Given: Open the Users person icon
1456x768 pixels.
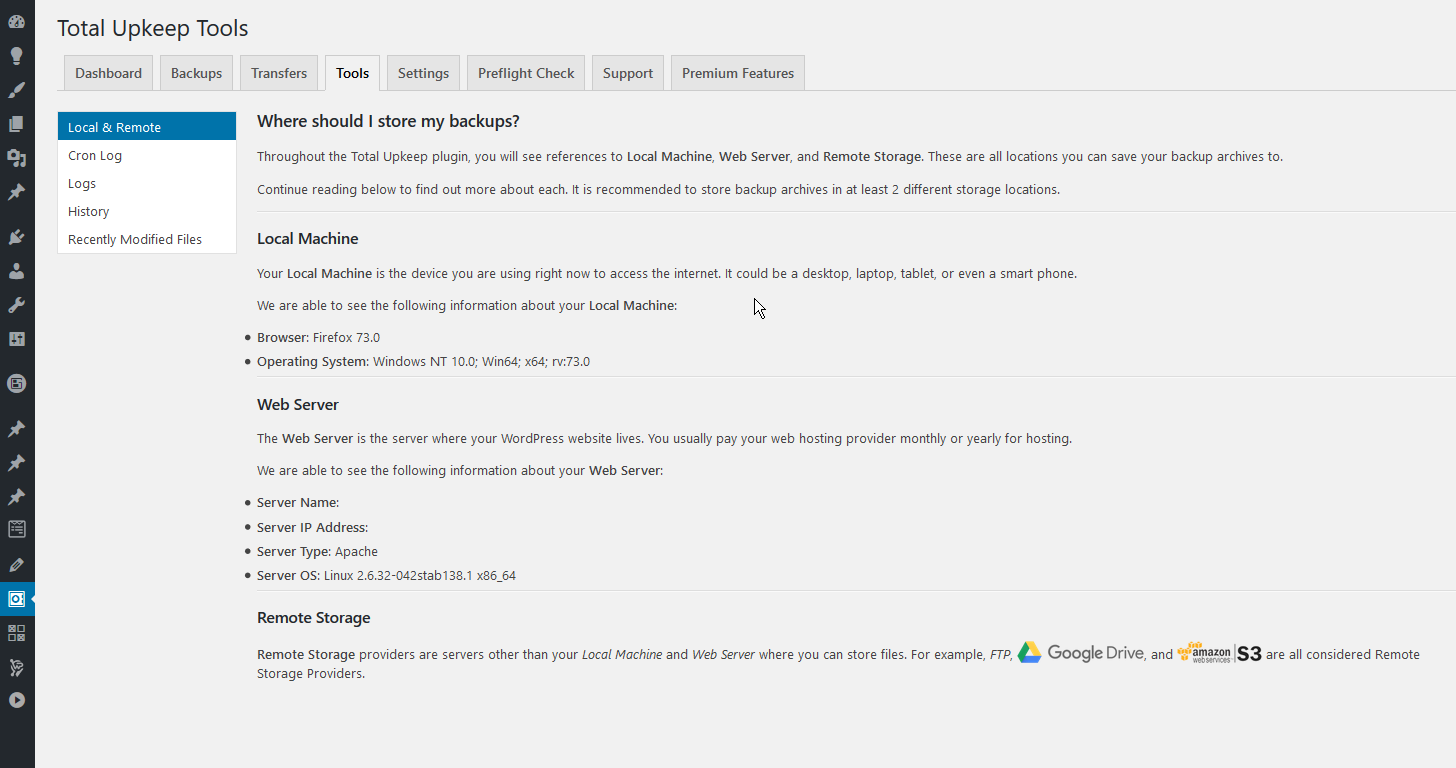Looking at the screenshot, I should (x=16, y=270).
